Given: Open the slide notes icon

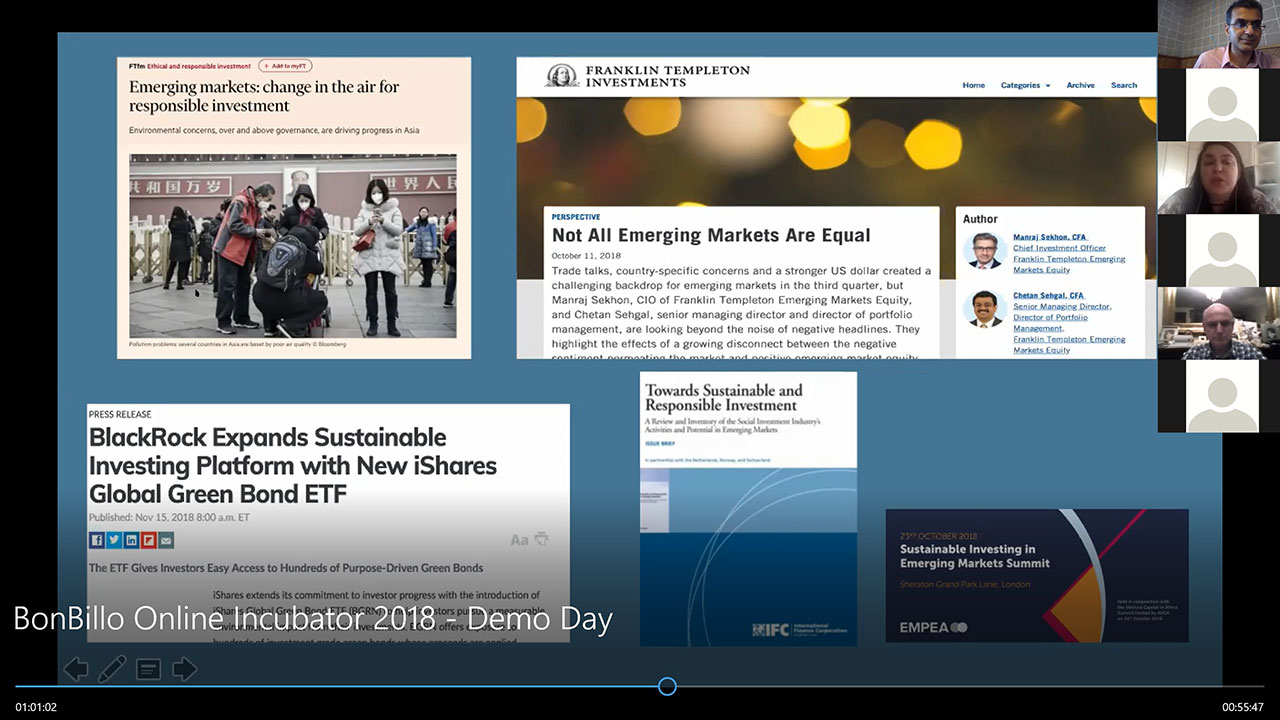Looking at the screenshot, I should click(148, 669).
